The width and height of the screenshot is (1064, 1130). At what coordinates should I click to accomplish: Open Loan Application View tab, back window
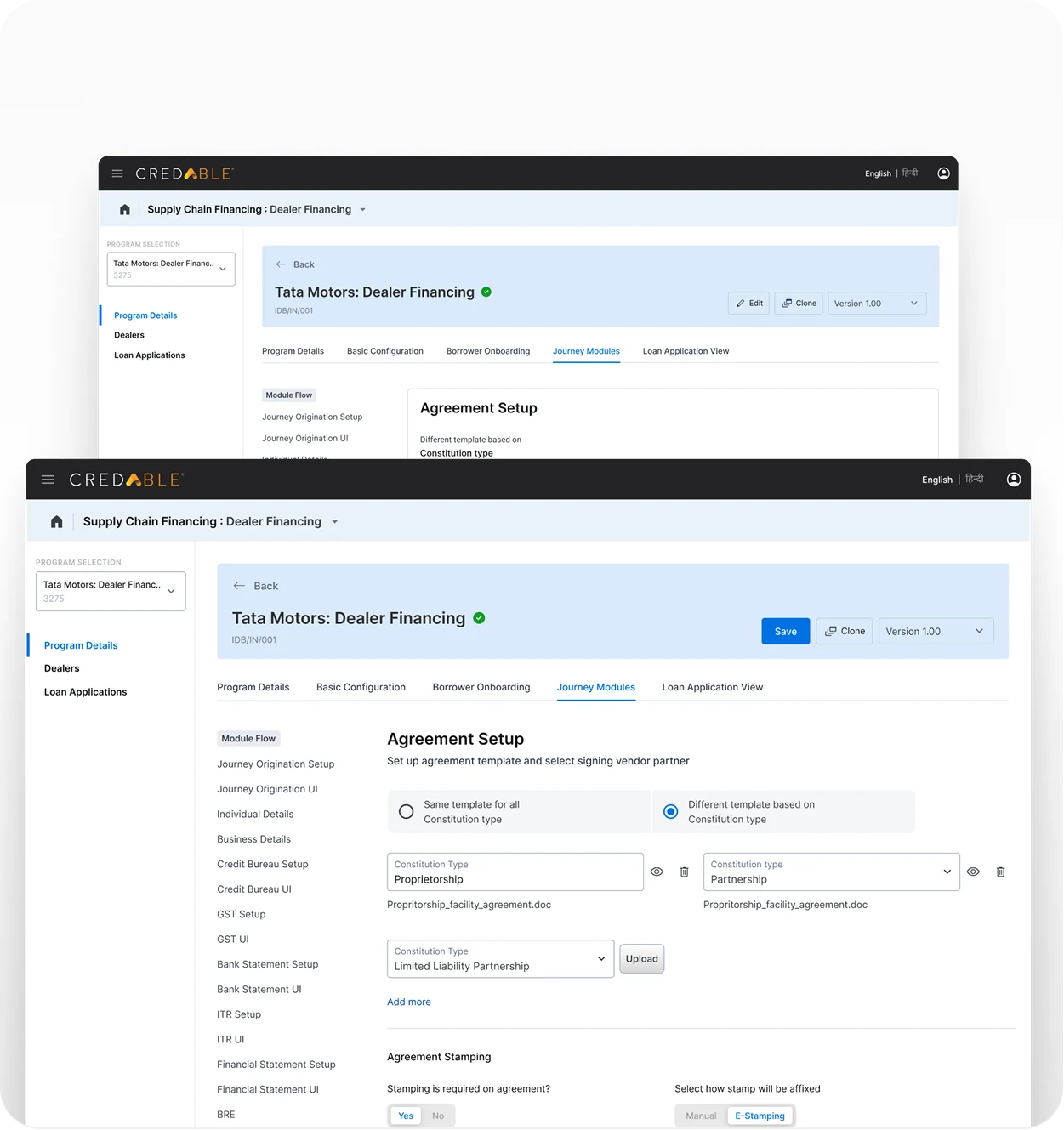686,351
